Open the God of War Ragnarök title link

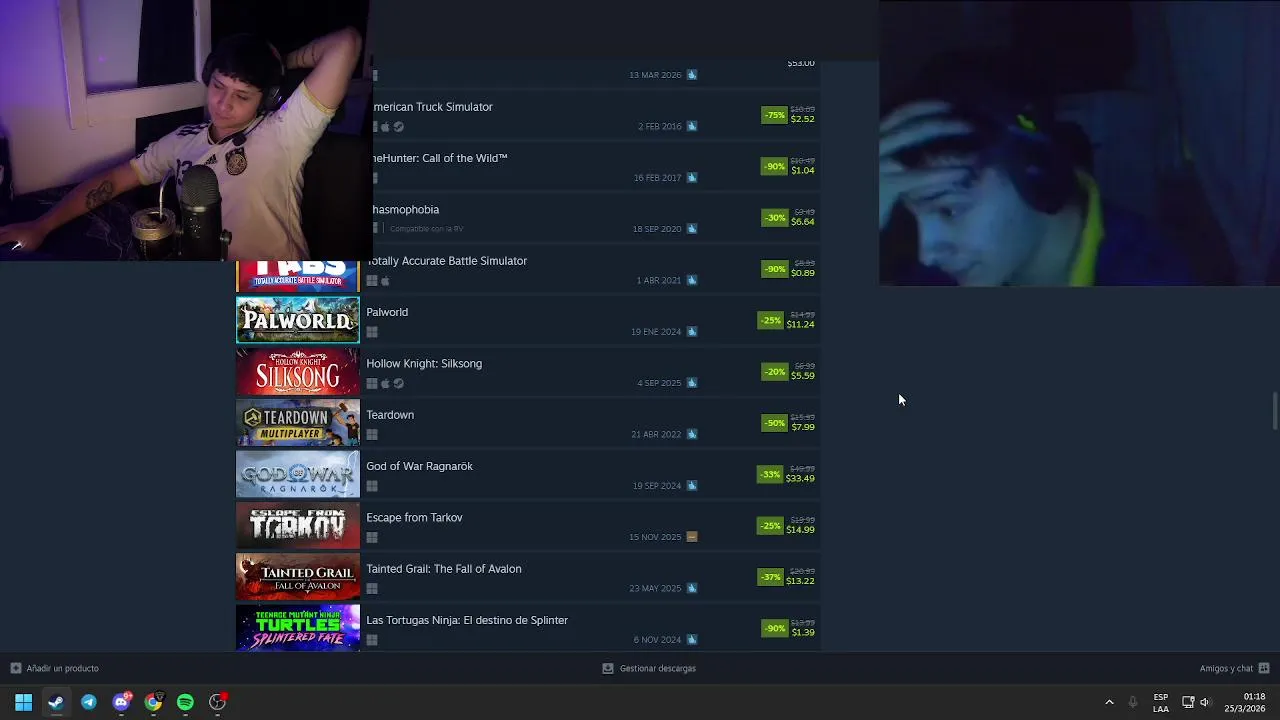[x=419, y=466]
